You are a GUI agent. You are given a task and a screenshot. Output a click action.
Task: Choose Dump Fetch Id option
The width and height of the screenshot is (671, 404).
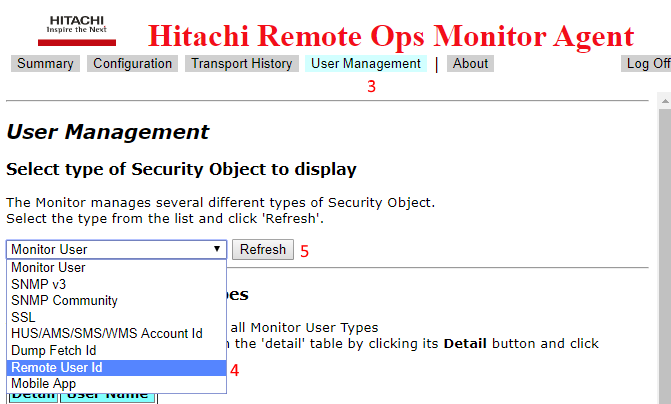pos(116,351)
